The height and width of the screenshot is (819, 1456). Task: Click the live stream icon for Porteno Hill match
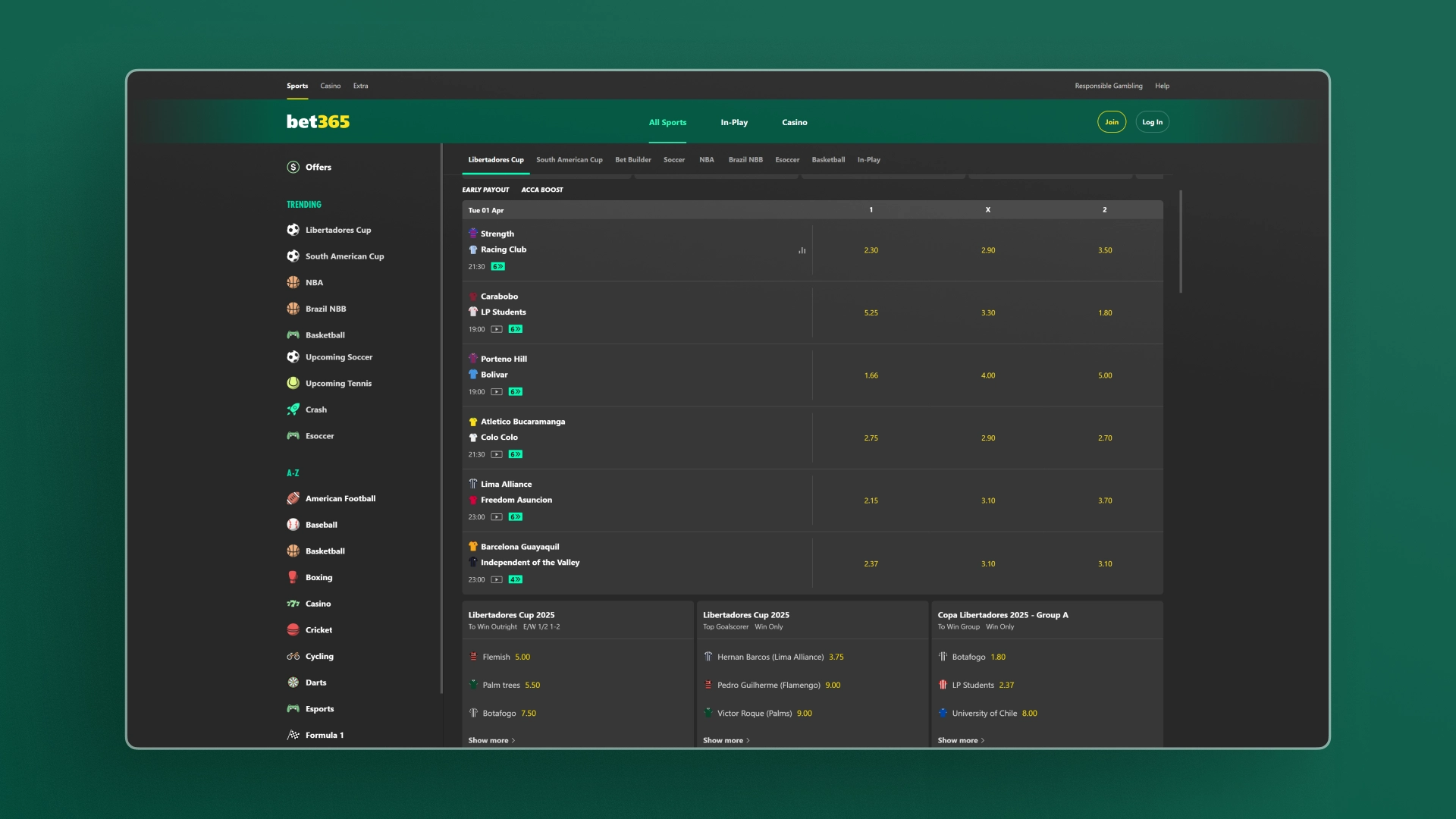[x=496, y=392]
